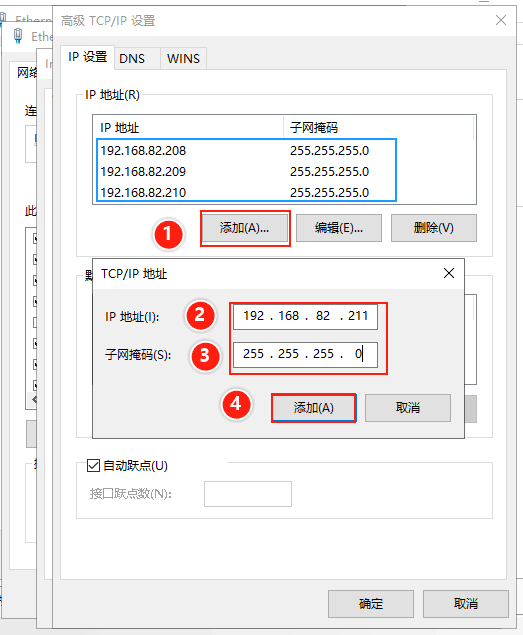
Task: Close the TCP/IP 地址 dialog
Action: coord(449,273)
